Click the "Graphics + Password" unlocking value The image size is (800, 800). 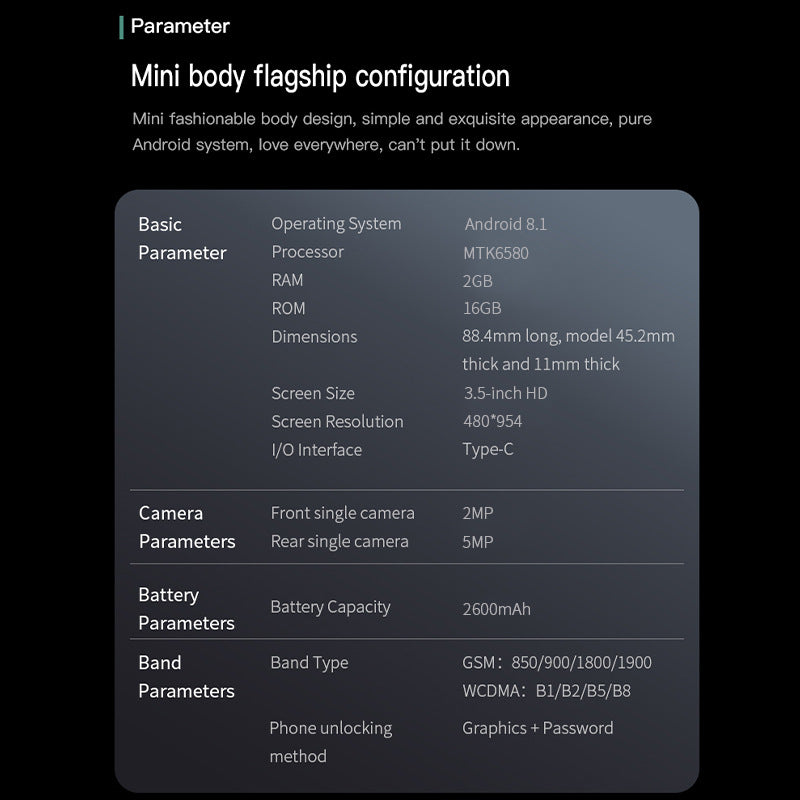[538, 728]
